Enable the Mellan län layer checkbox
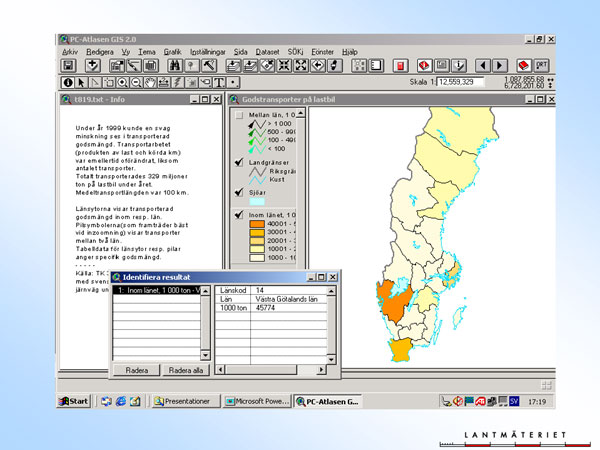Image resolution: width=600 pixels, height=450 pixels. [238, 117]
